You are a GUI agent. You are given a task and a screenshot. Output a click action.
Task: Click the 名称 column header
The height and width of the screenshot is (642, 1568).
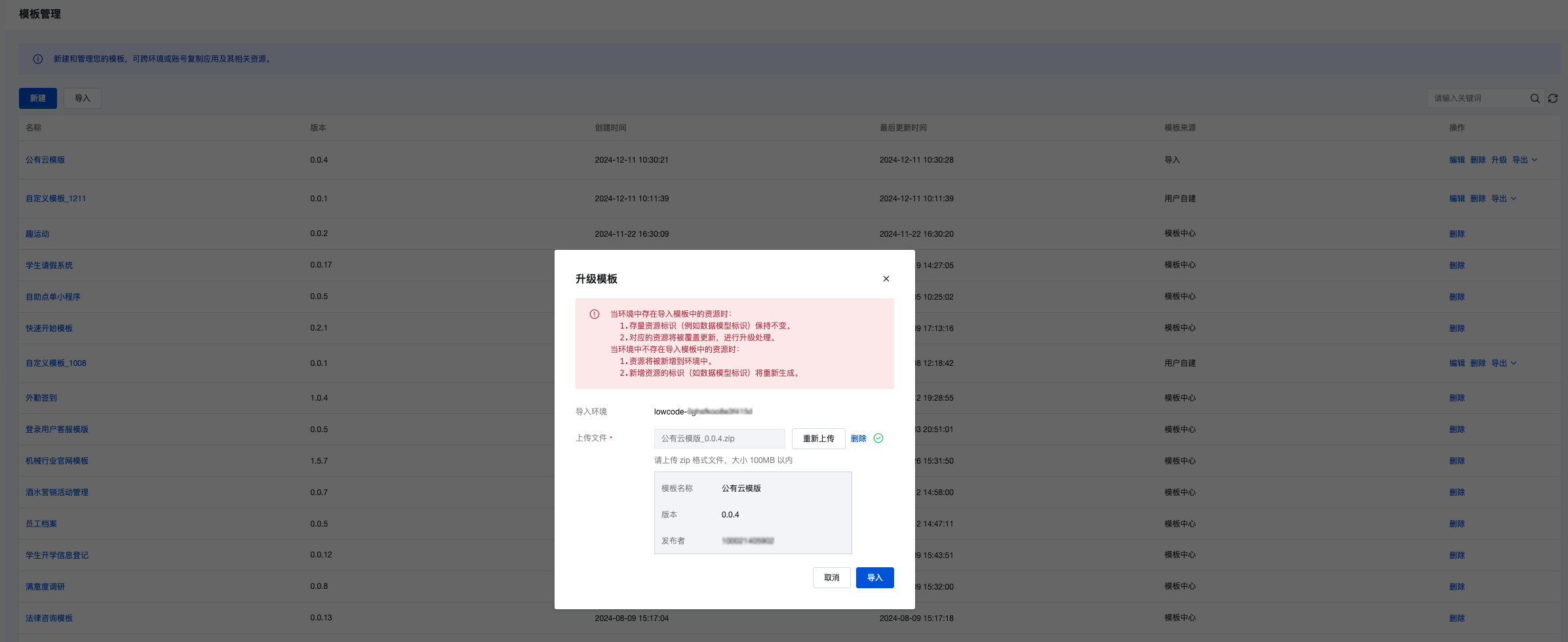(x=33, y=128)
